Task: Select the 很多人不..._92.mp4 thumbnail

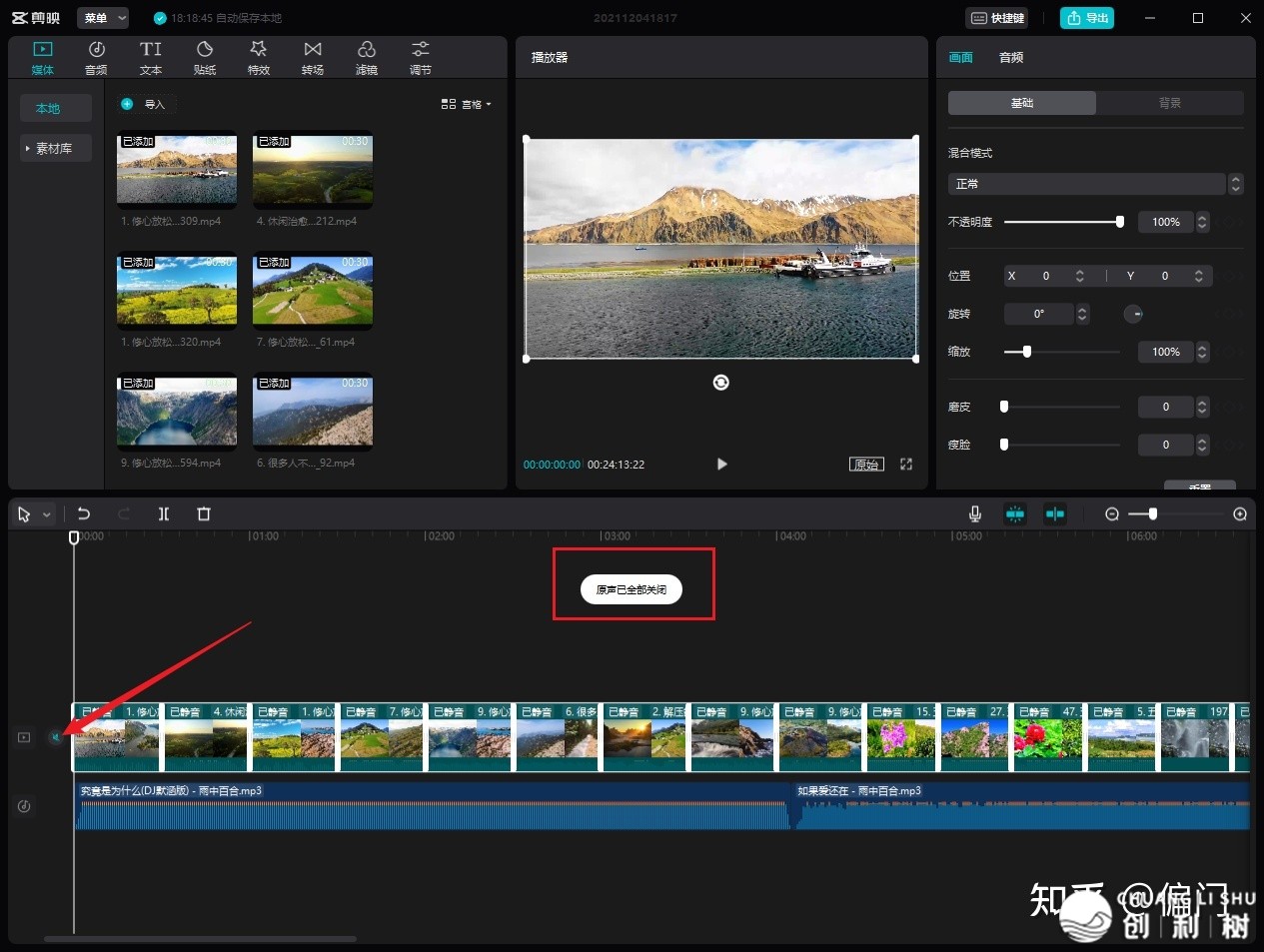Action: (x=313, y=412)
